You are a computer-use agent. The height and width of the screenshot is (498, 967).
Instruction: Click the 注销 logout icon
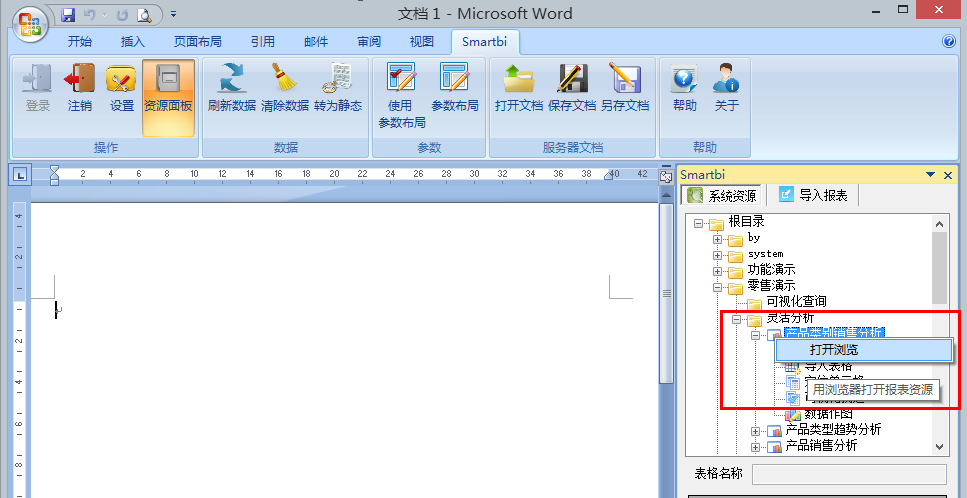tap(80, 78)
